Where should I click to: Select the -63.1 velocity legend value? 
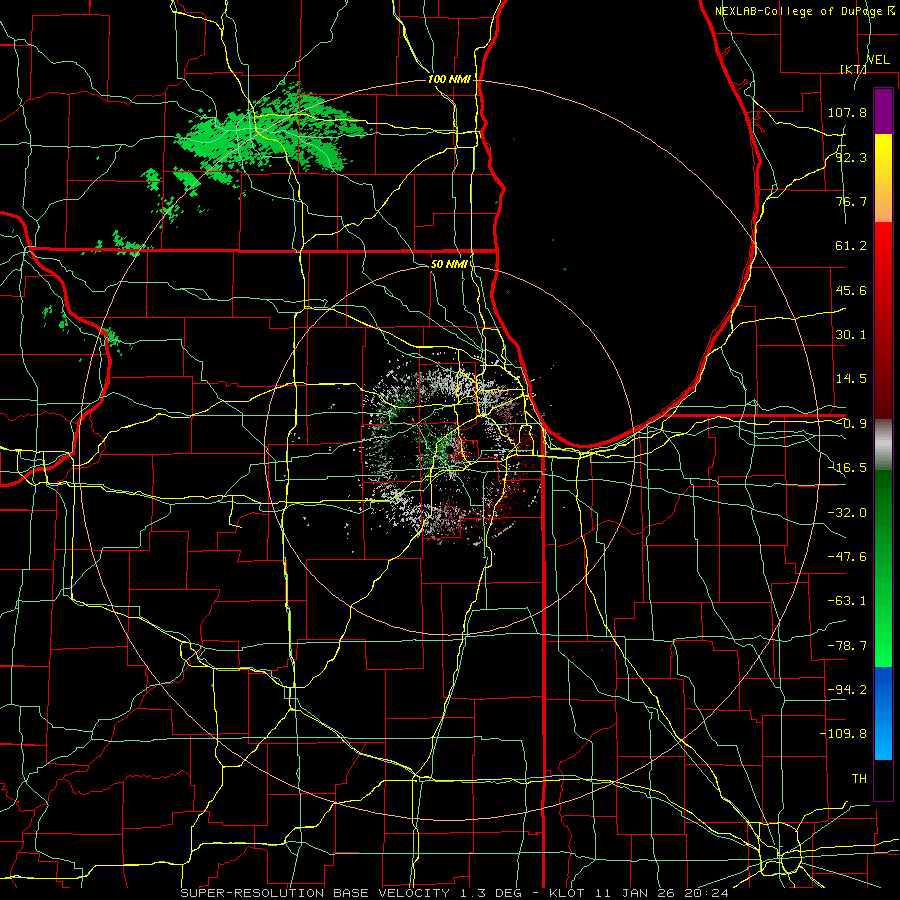pyautogui.click(x=847, y=601)
